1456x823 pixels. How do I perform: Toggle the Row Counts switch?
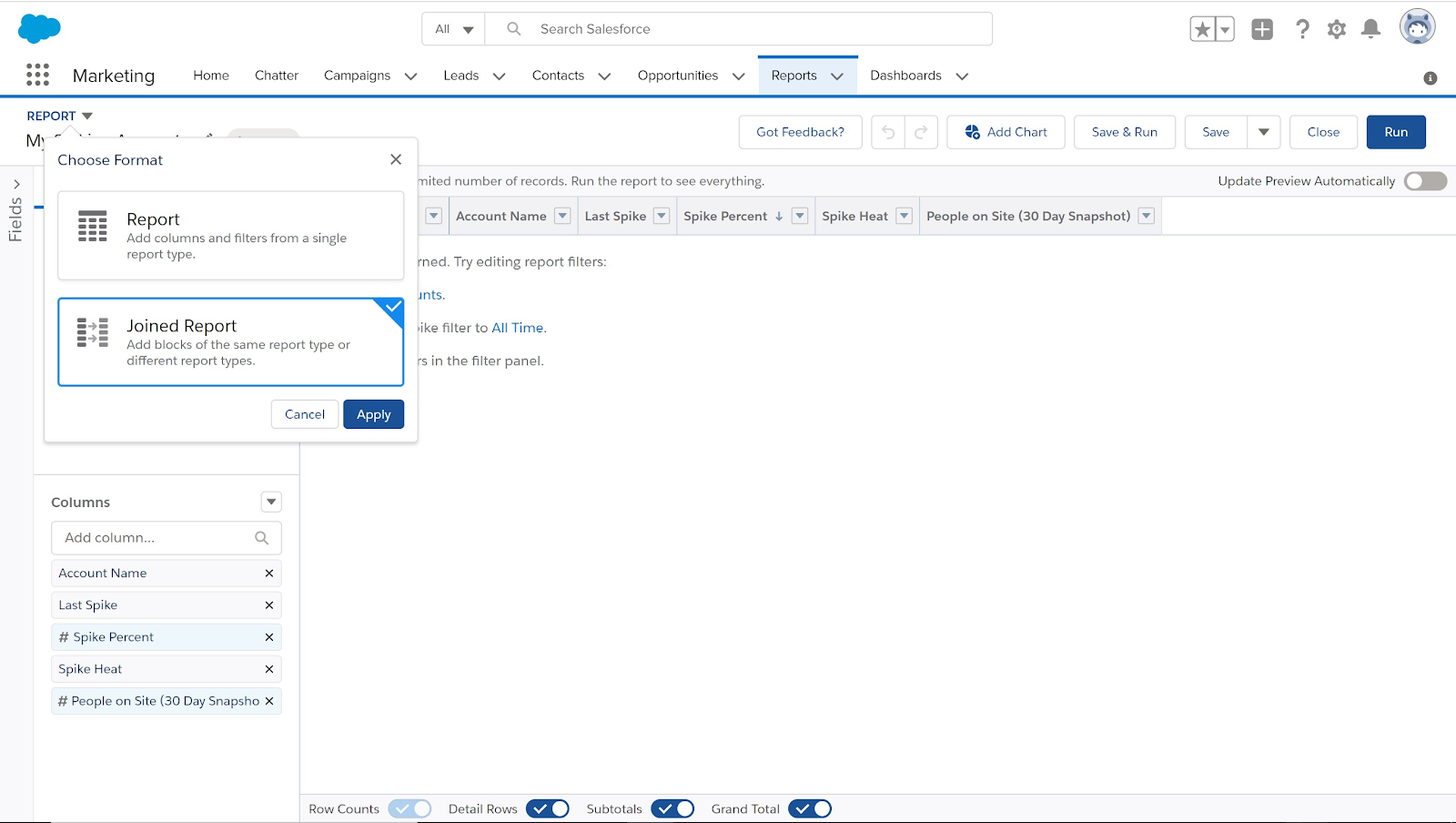409,808
